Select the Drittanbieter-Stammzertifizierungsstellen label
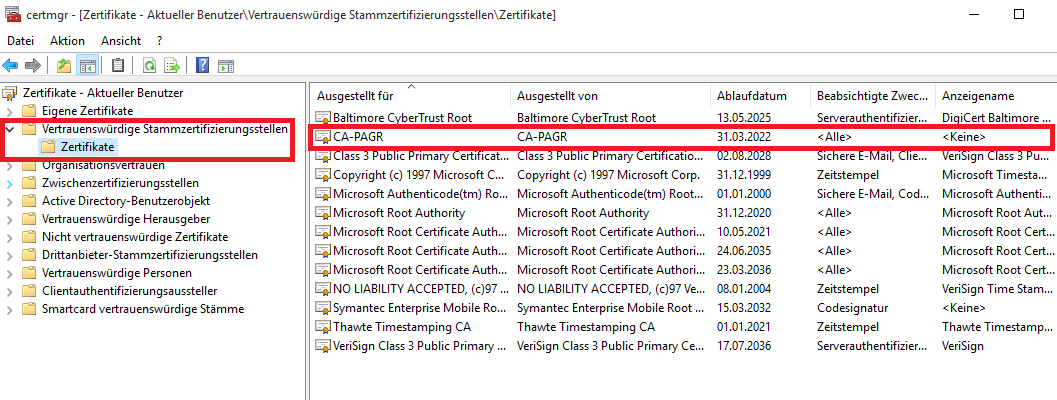This screenshot has height=400, width=1057. click(x=150, y=255)
